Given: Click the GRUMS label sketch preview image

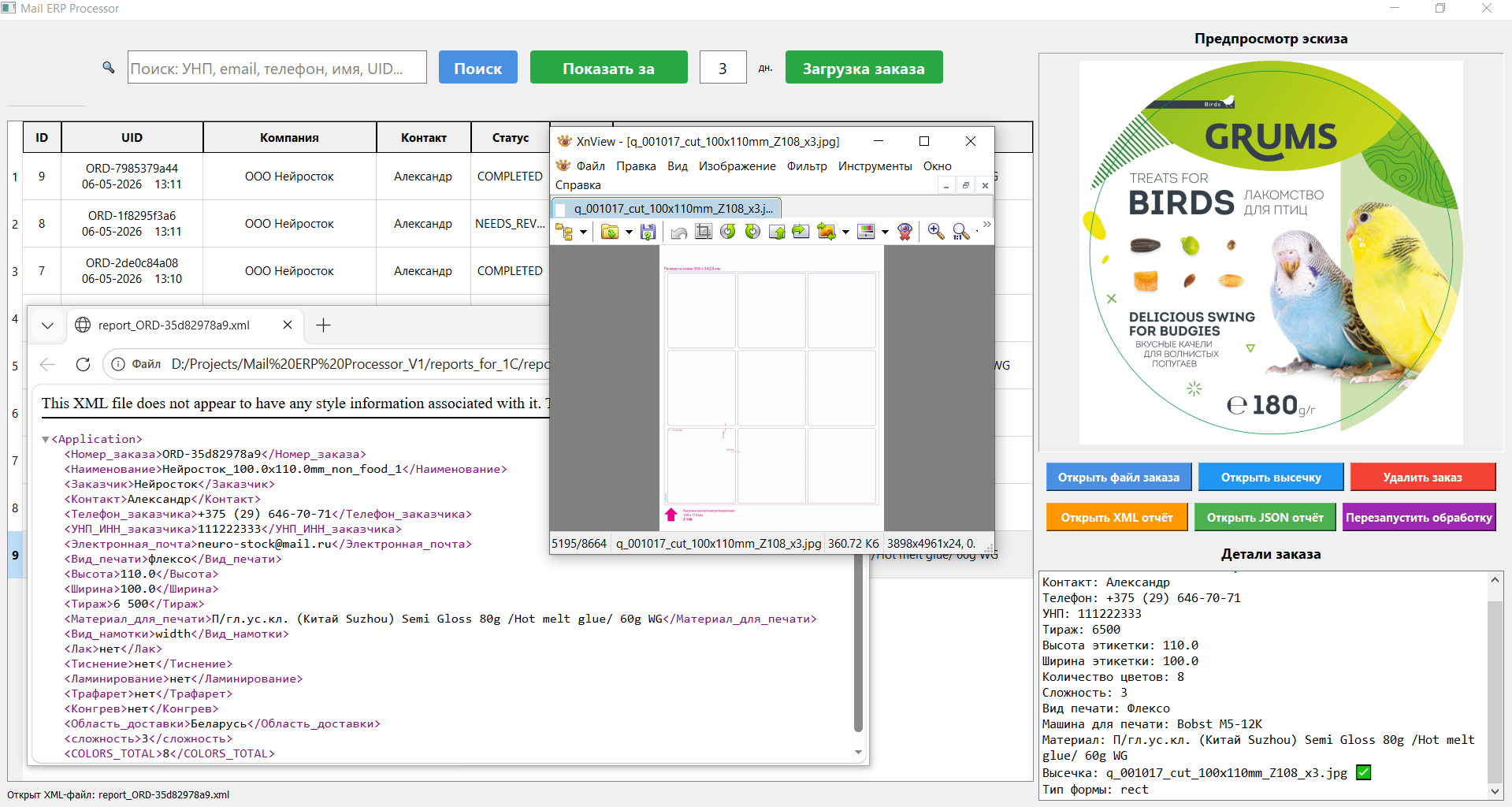Looking at the screenshot, I should pos(1271,252).
